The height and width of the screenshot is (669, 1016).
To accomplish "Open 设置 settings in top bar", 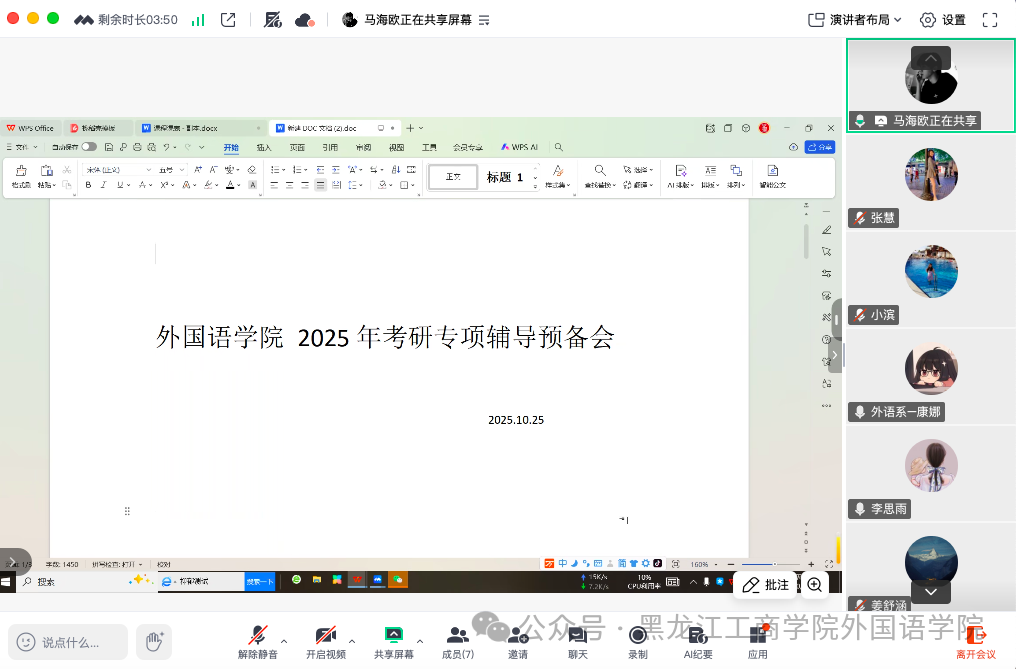I will coord(943,19).
